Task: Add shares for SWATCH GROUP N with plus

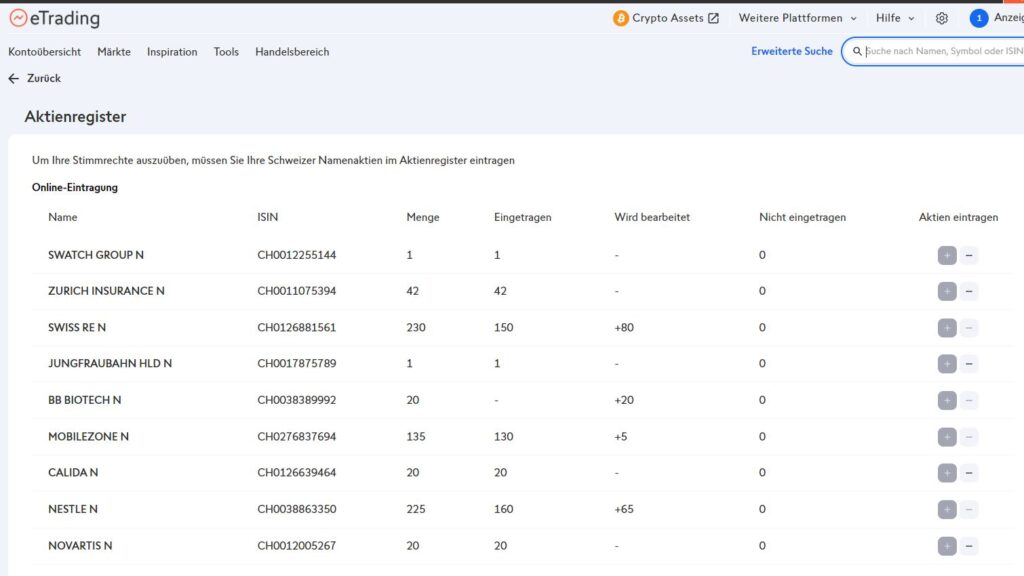Action: click(947, 255)
